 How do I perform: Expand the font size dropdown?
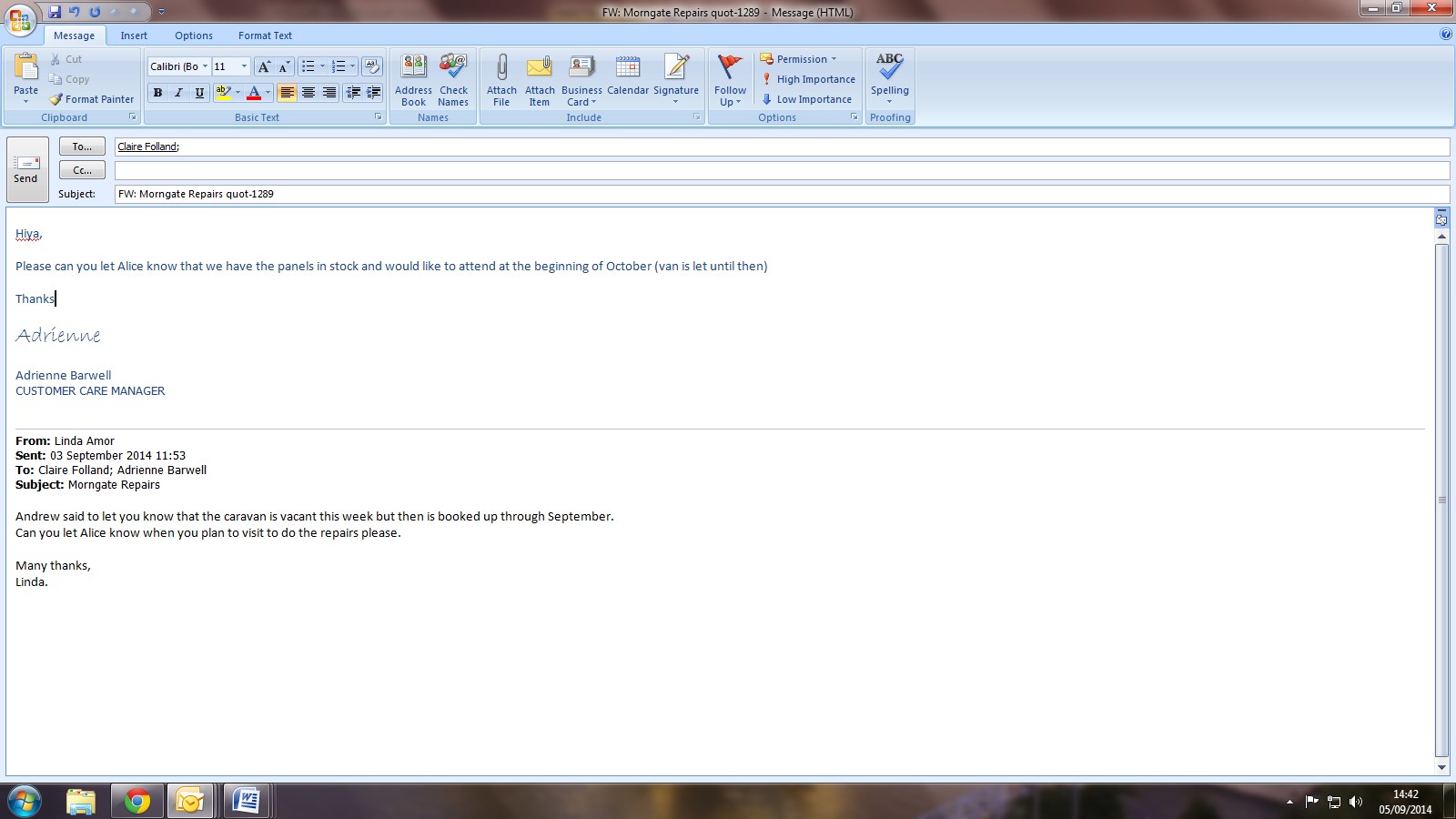244,66
